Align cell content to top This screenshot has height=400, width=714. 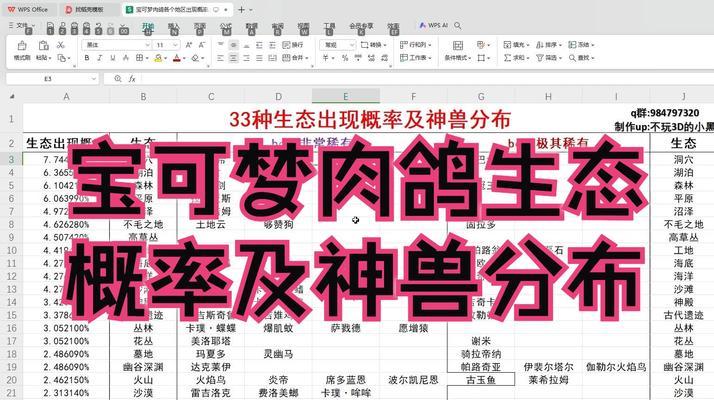point(220,45)
